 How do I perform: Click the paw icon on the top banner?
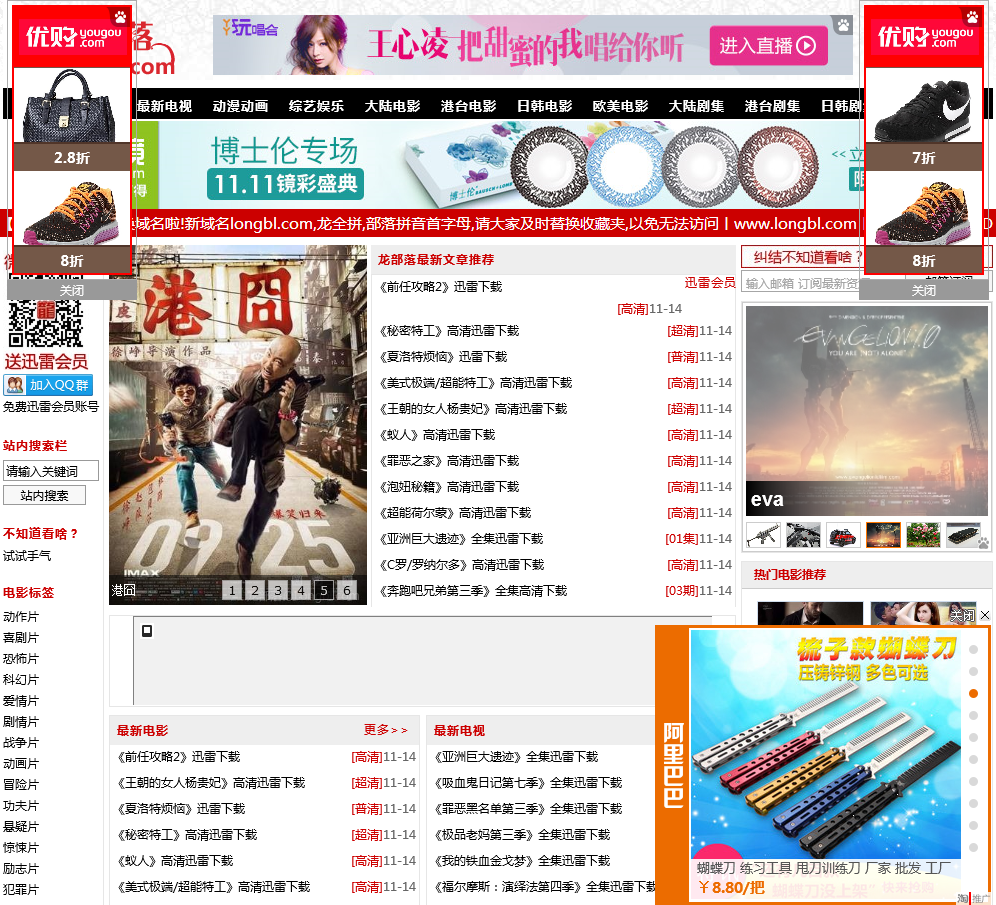tap(842, 25)
